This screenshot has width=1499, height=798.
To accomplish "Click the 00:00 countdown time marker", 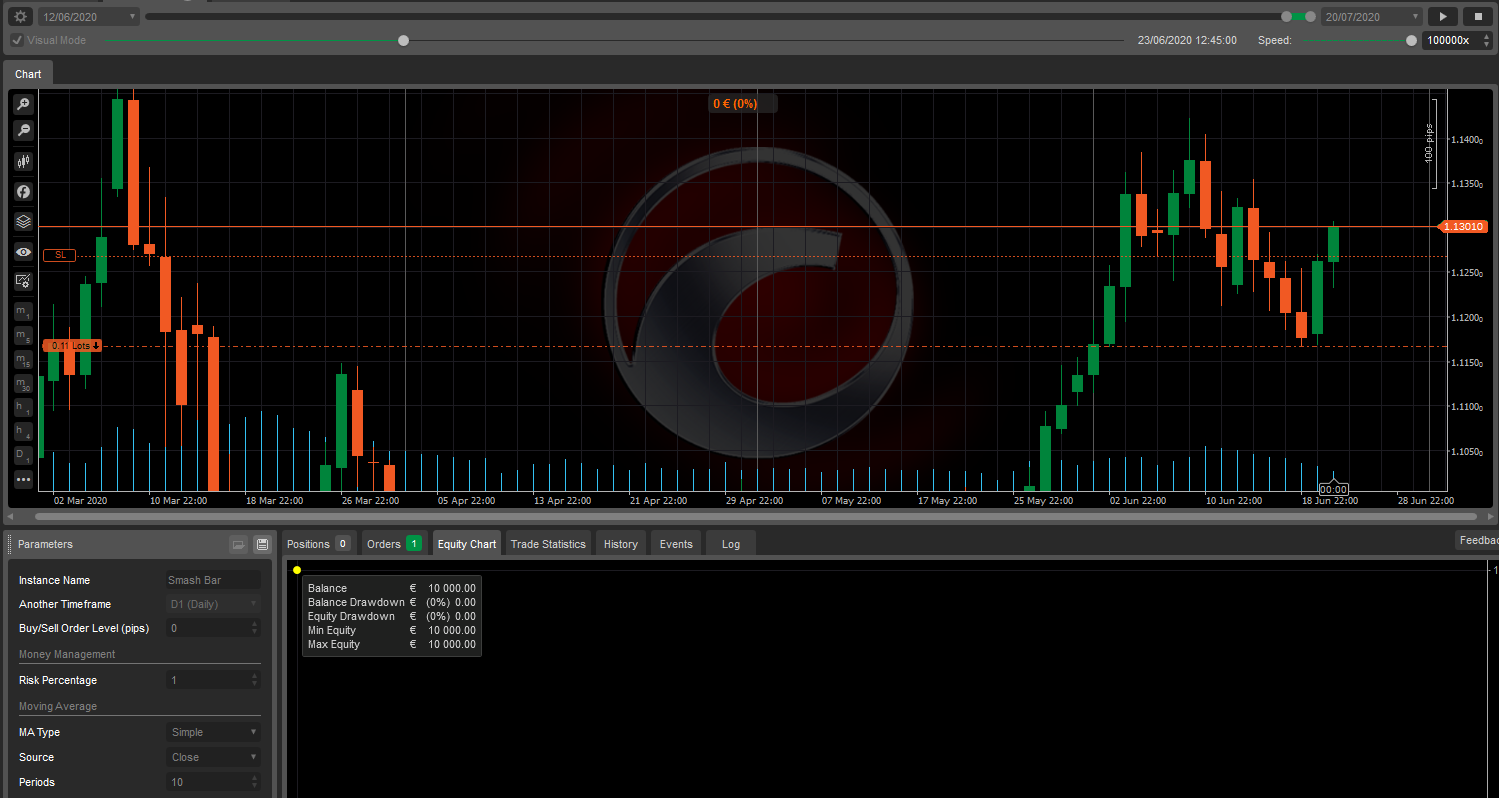I will coord(1333,489).
